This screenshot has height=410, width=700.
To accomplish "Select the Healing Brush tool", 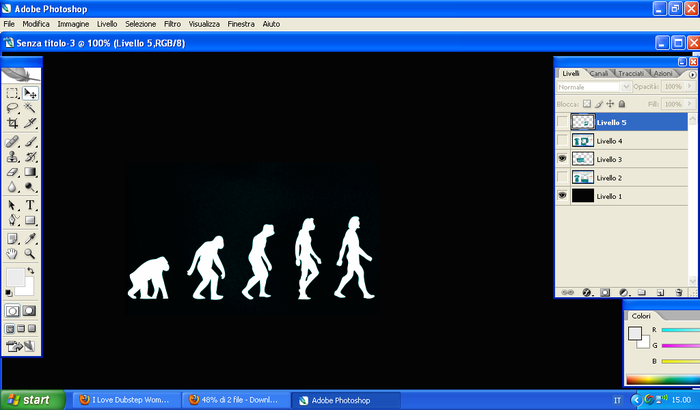I will pyautogui.click(x=12, y=142).
